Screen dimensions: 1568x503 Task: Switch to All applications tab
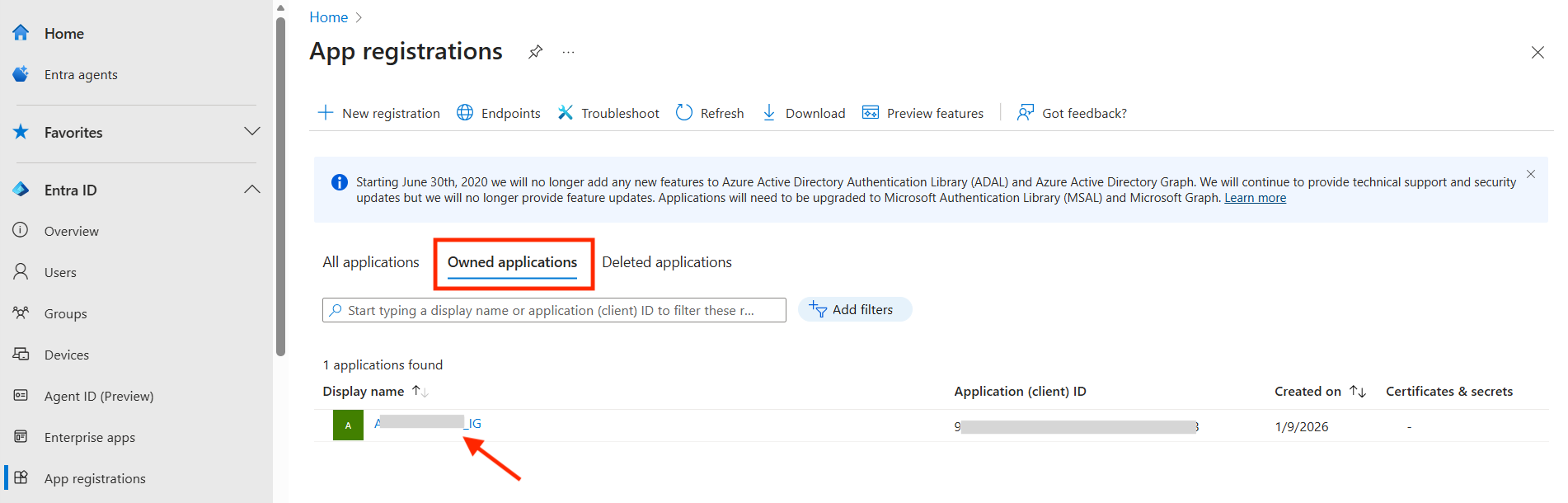(371, 262)
